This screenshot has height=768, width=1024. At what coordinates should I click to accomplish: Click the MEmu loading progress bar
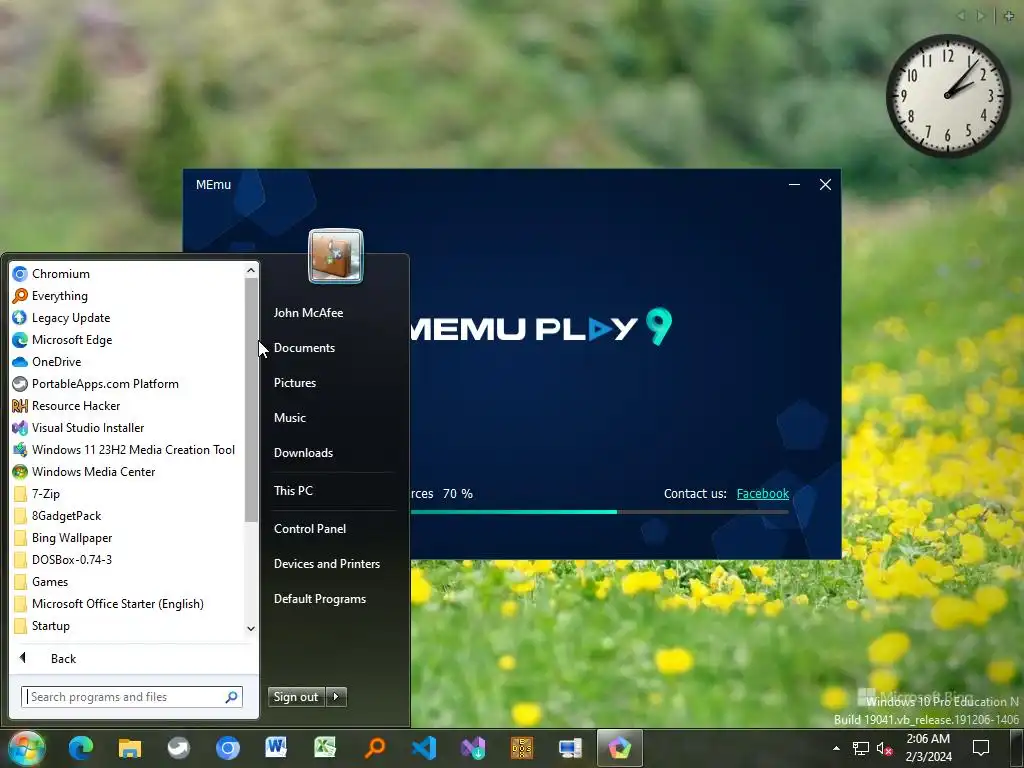tap(600, 512)
